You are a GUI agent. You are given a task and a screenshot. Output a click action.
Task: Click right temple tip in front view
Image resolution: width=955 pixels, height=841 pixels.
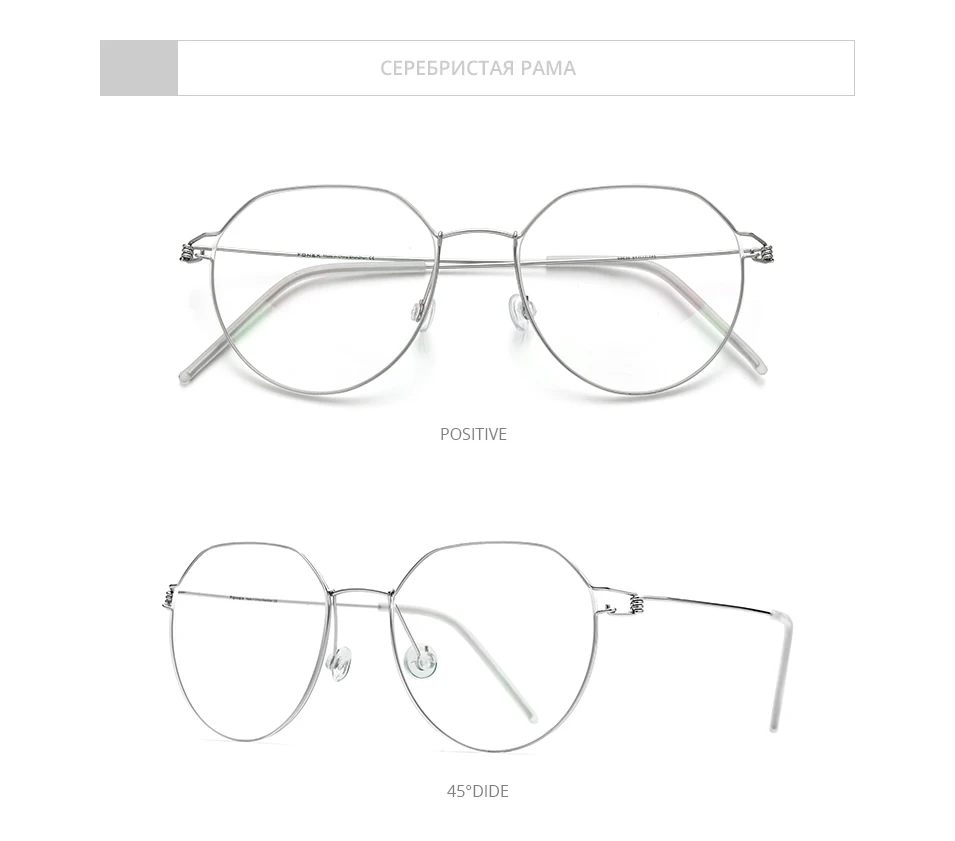(x=757, y=367)
